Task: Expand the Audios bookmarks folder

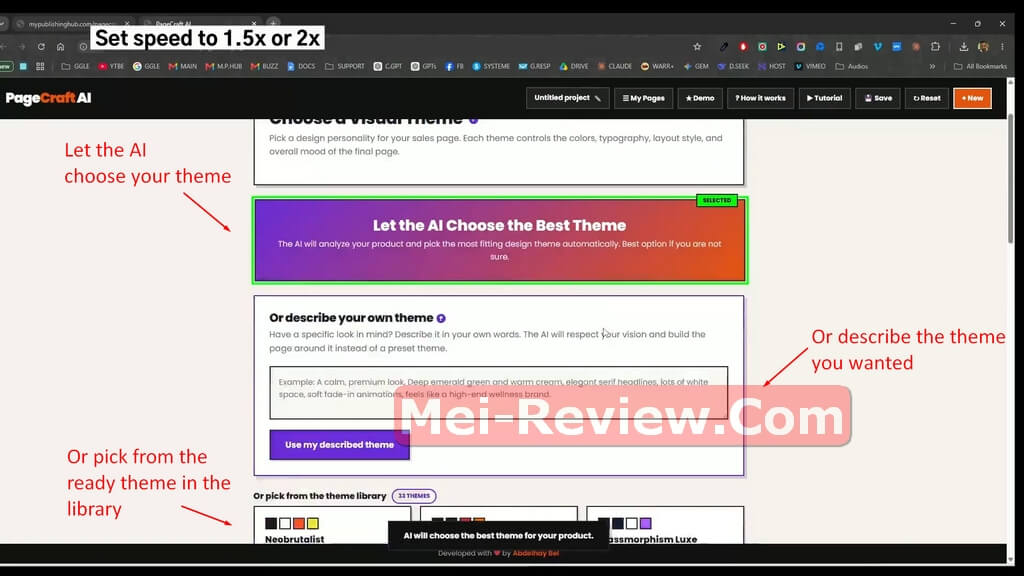Action: [x=852, y=66]
